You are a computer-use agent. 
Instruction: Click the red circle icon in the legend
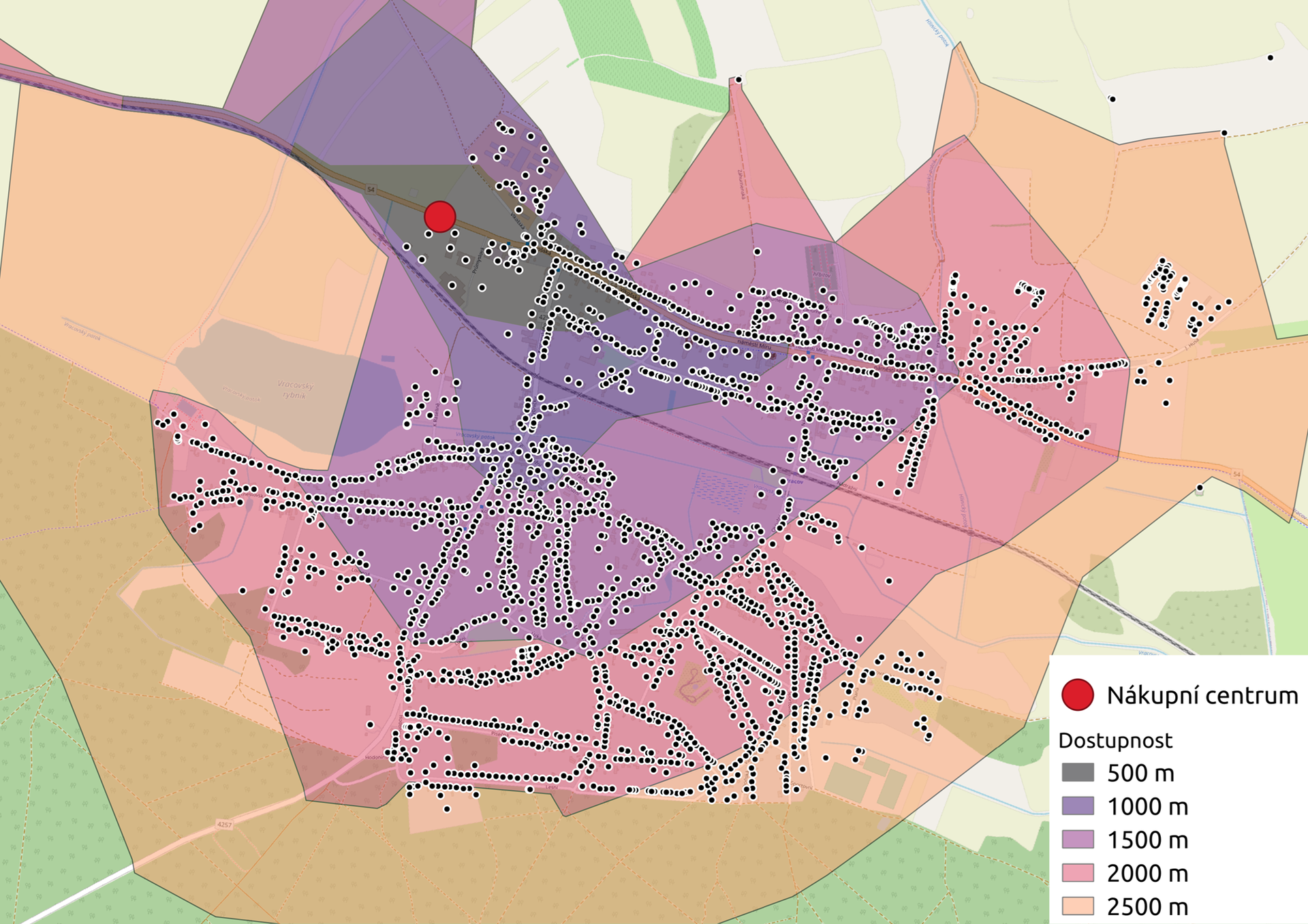pyautogui.click(x=1078, y=695)
